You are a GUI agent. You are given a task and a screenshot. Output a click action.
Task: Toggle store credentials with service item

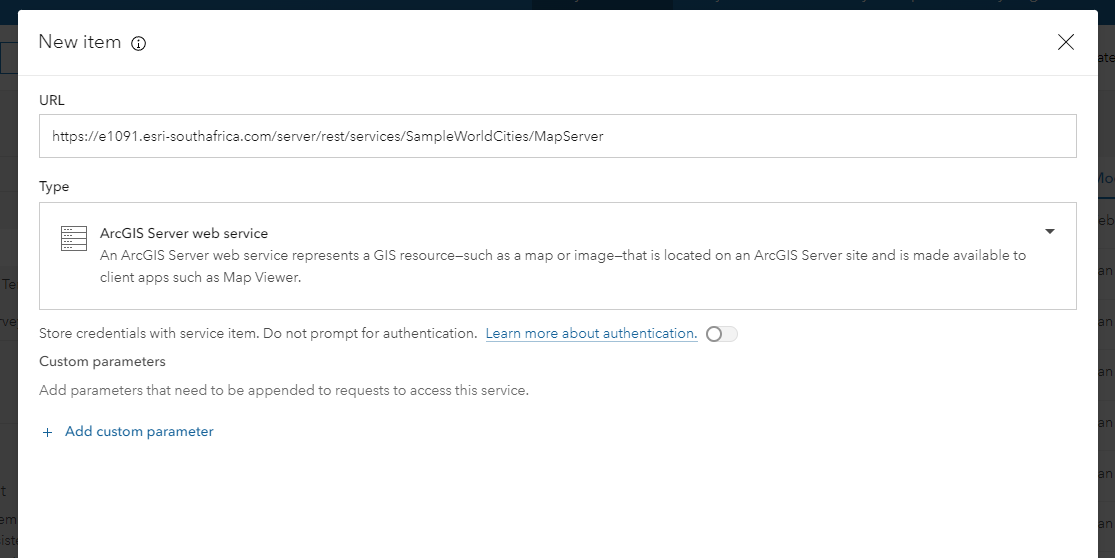[x=721, y=334]
